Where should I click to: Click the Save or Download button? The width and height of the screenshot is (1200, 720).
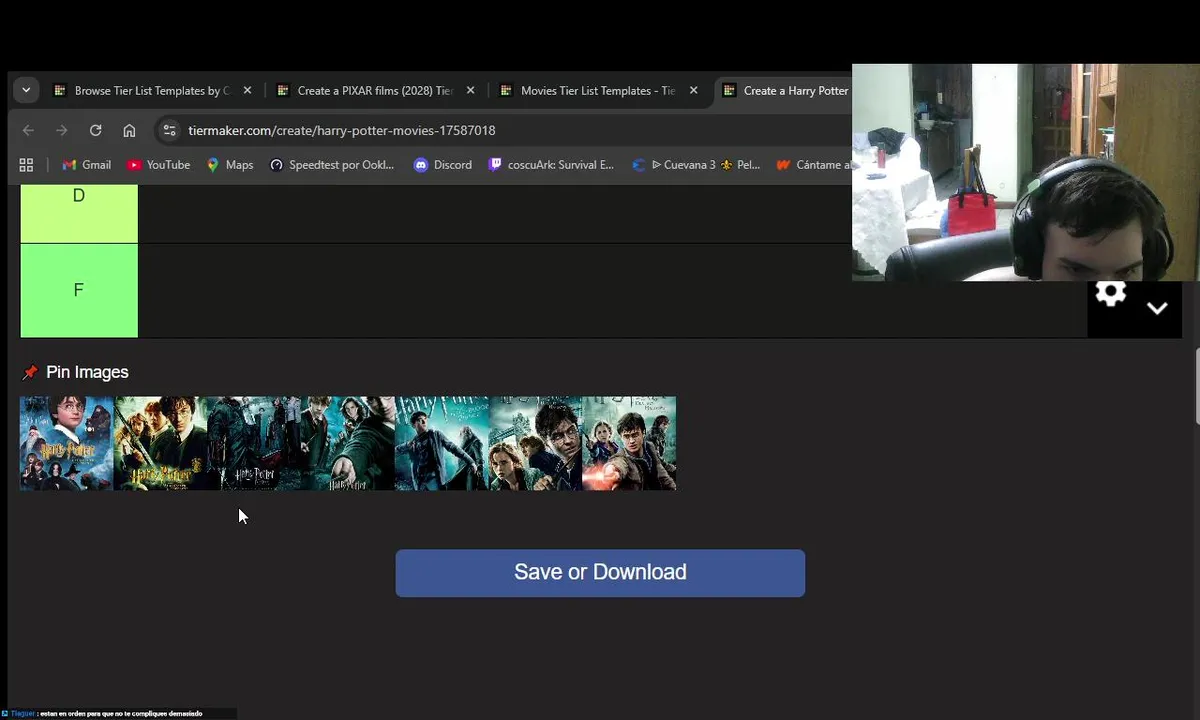600,573
